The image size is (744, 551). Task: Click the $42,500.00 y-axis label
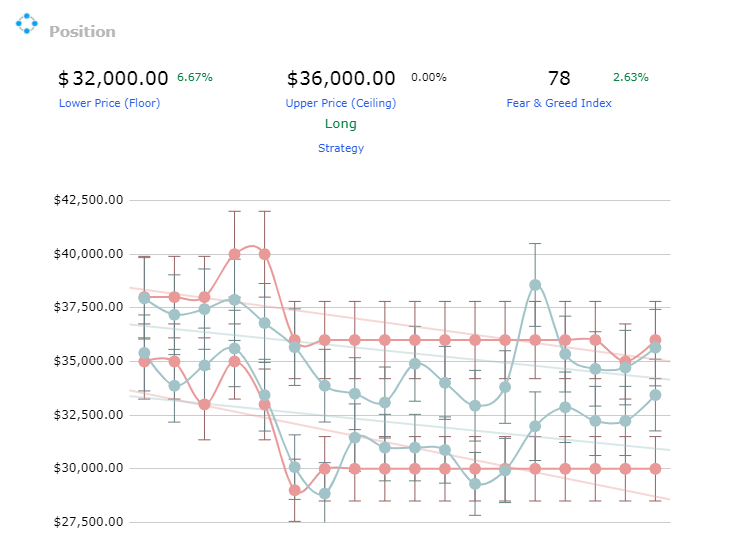click(88, 200)
